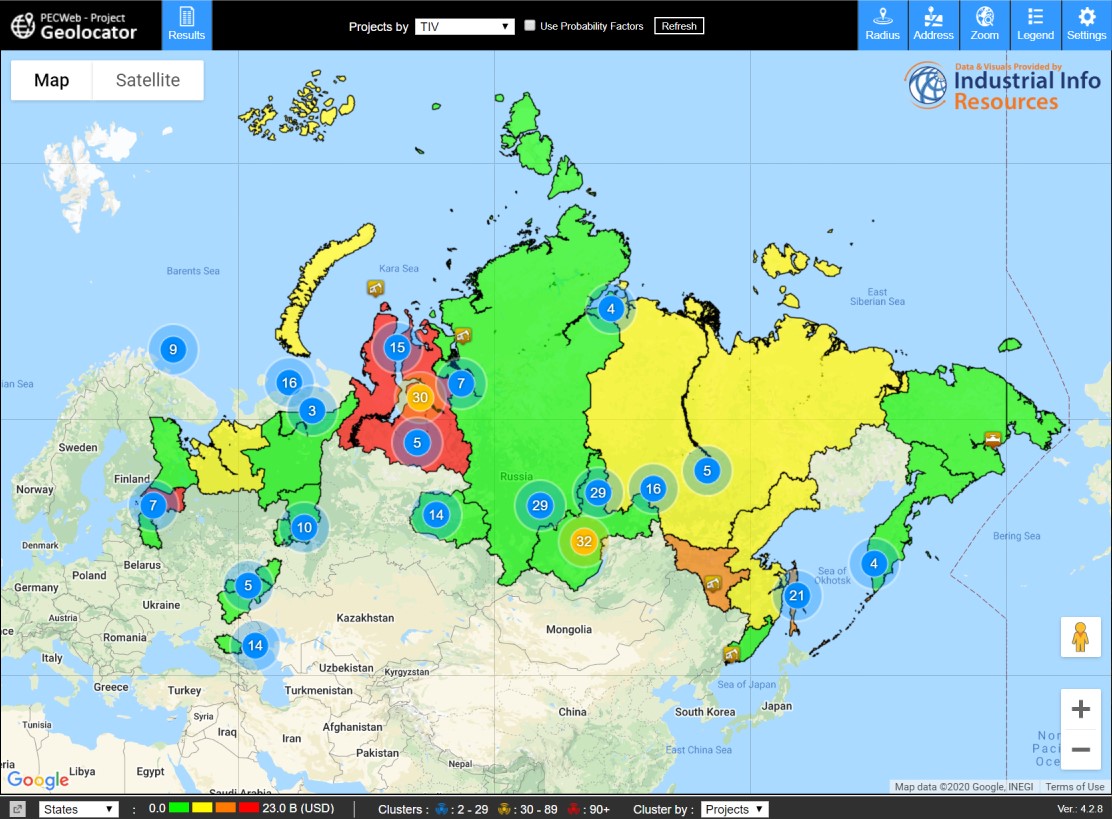This screenshot has width=1112, height=819.
Task: Expand the Projects by TIV dropdown
Action: coord(464,26)
